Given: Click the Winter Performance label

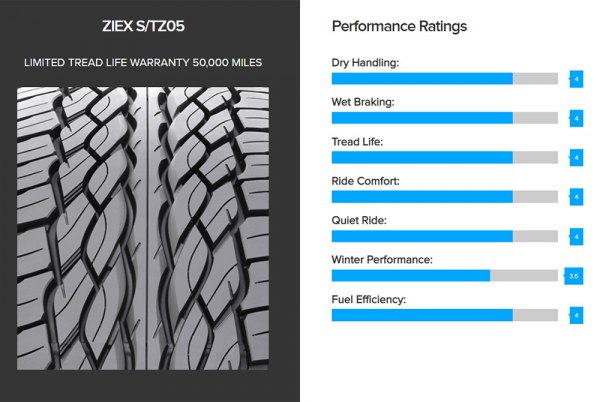Looking at the screenshot, I should pos(382,259).
